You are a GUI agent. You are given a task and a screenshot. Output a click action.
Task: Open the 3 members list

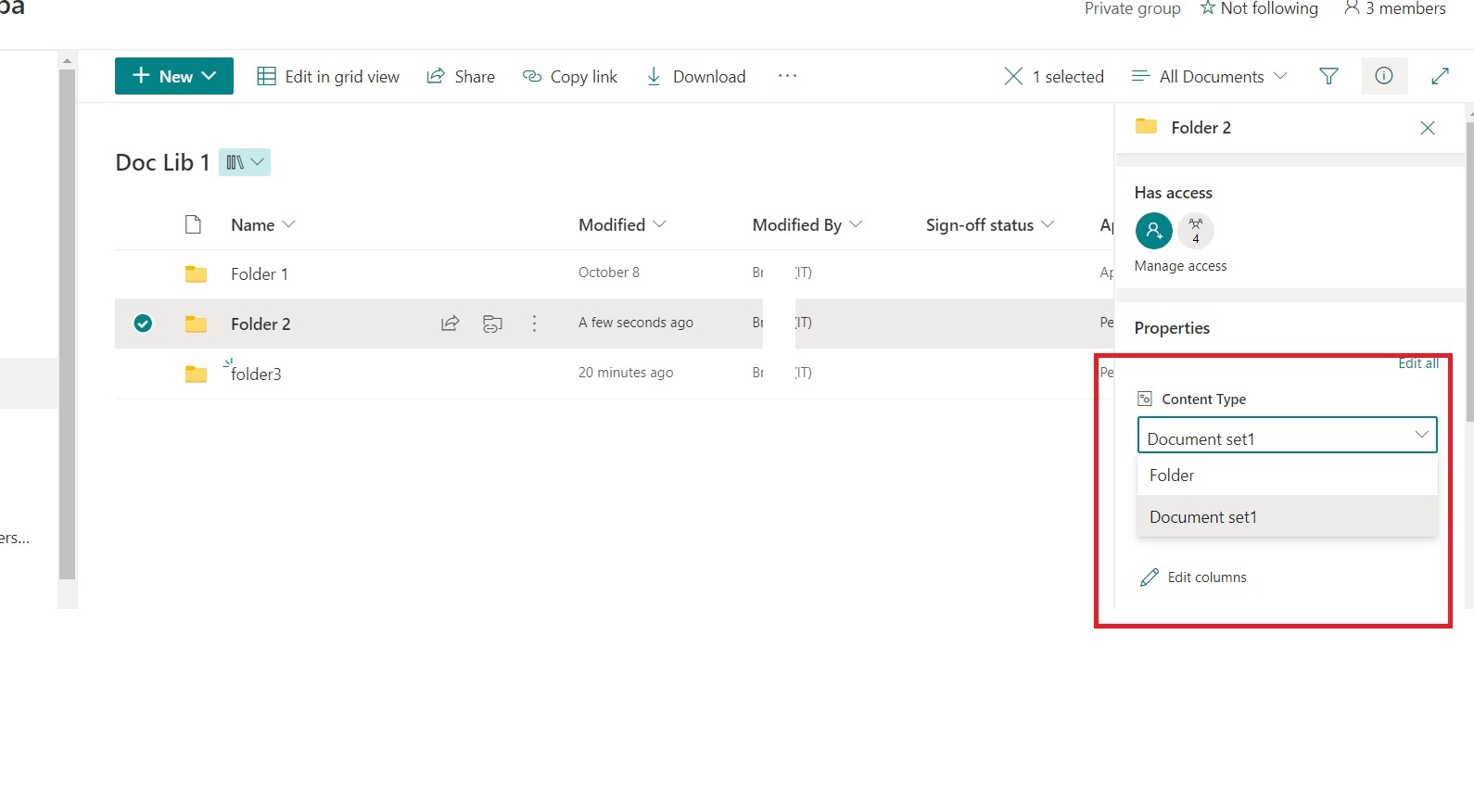[x=1394, y=8]
